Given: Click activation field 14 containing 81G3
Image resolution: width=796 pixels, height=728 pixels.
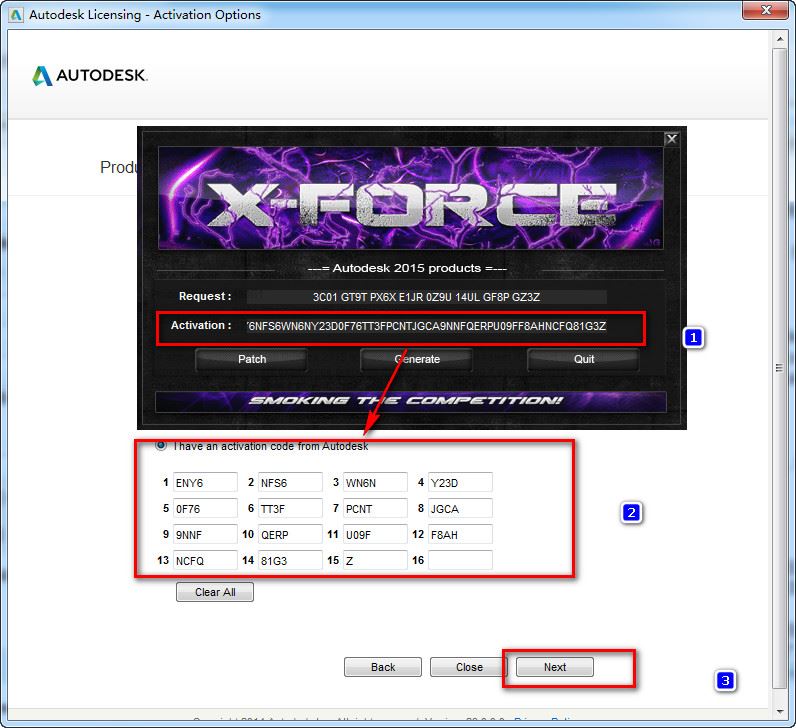Looking at the screenshot, I should pos(290,560).
